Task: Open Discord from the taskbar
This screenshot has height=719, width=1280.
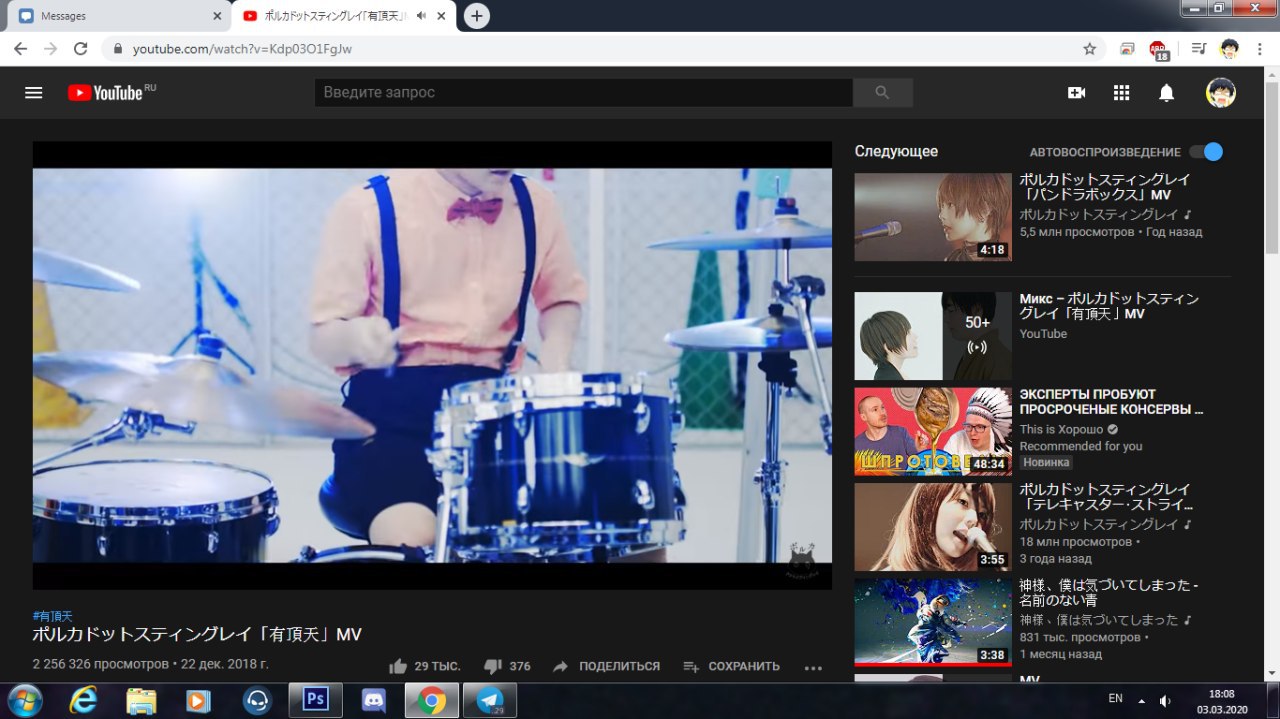Action: click(374, 700)
